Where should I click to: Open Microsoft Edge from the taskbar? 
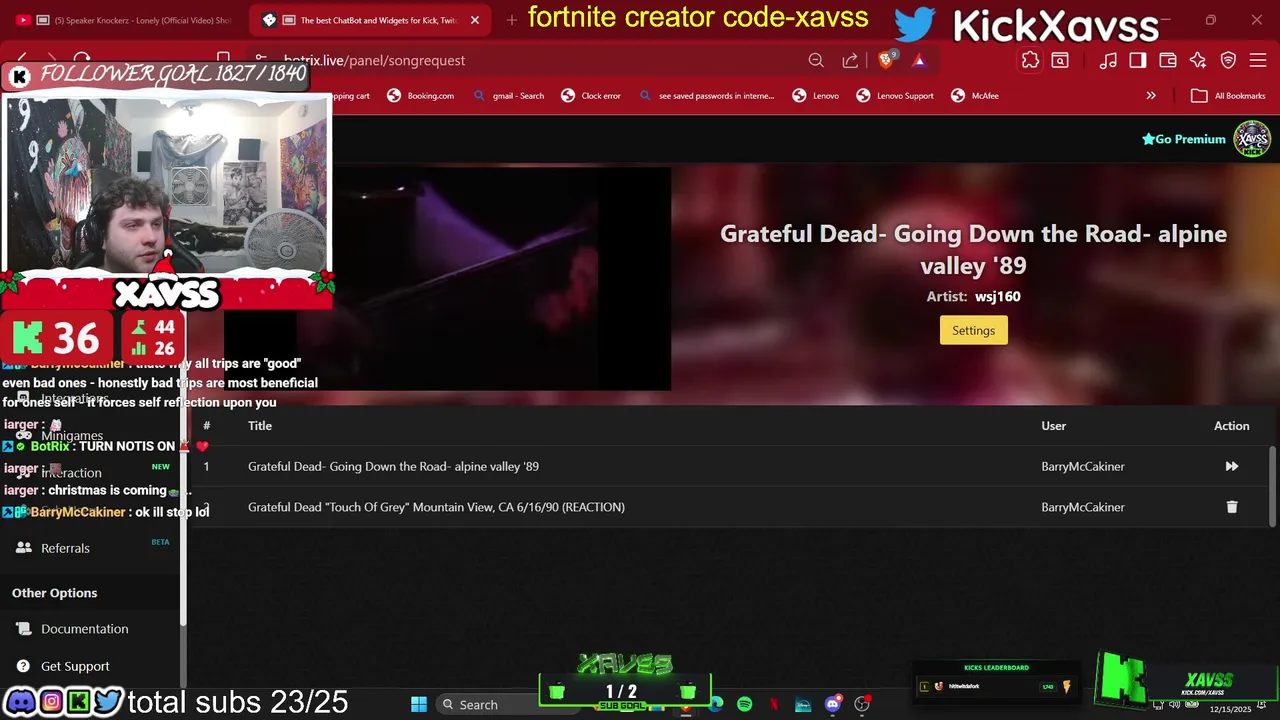[x=716, y=704]
